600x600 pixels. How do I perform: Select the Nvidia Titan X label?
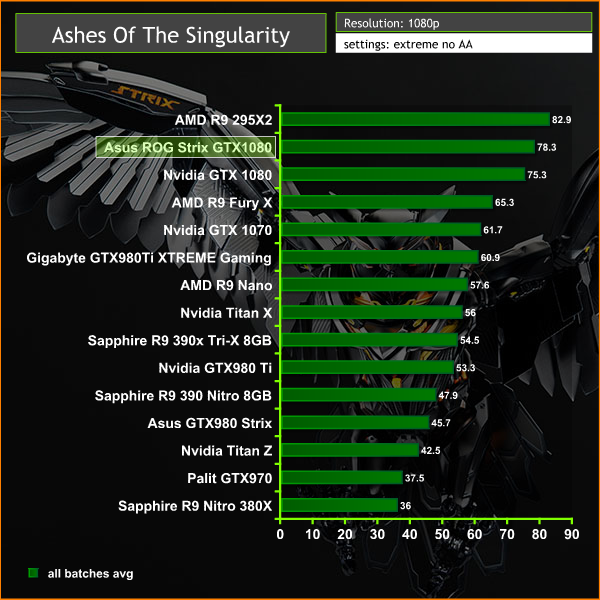[226, 313]
